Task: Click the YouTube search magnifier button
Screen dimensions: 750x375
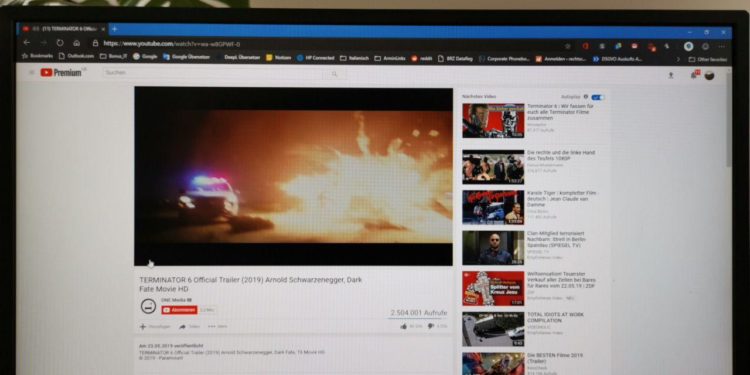Action: click(334, 74)
